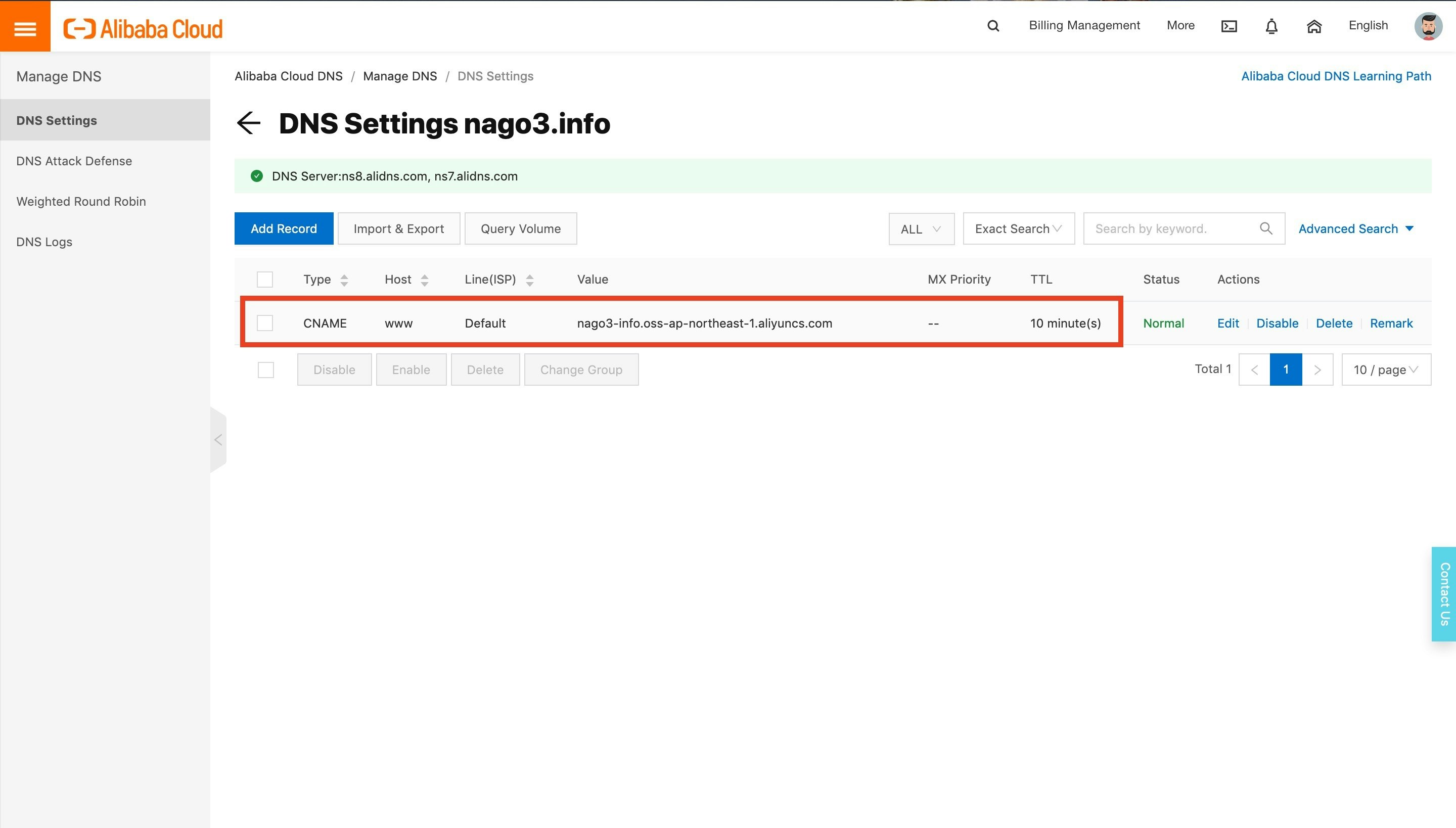Open the user avatar menu

(1428, 26)
